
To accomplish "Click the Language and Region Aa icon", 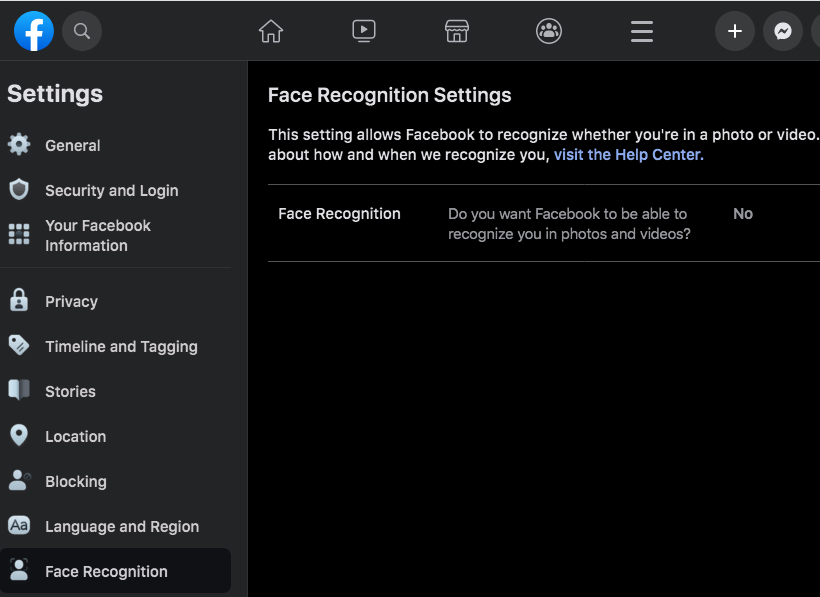I will coord(19,525).
